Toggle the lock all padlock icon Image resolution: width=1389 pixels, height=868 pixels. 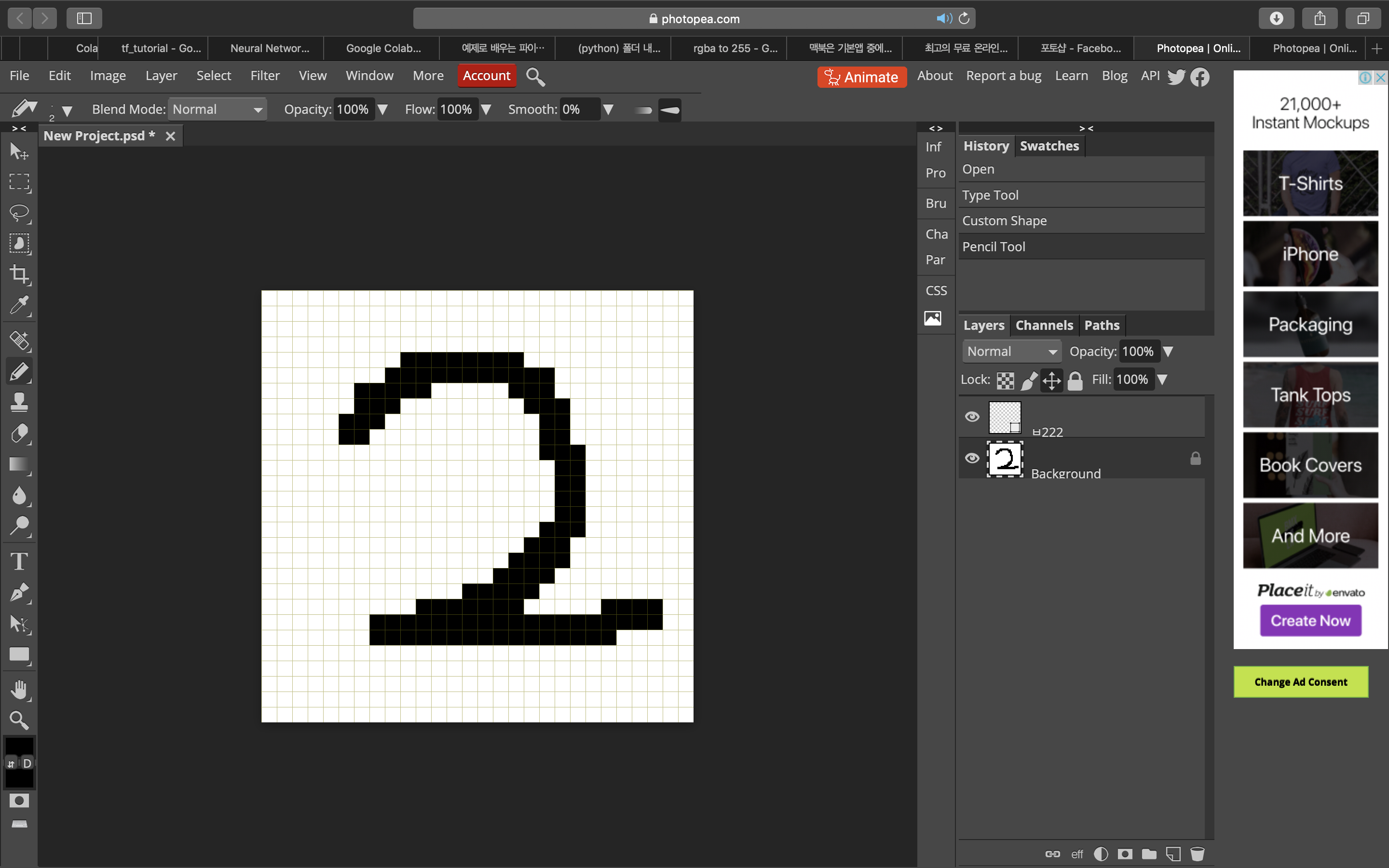tap(1075, 380)
